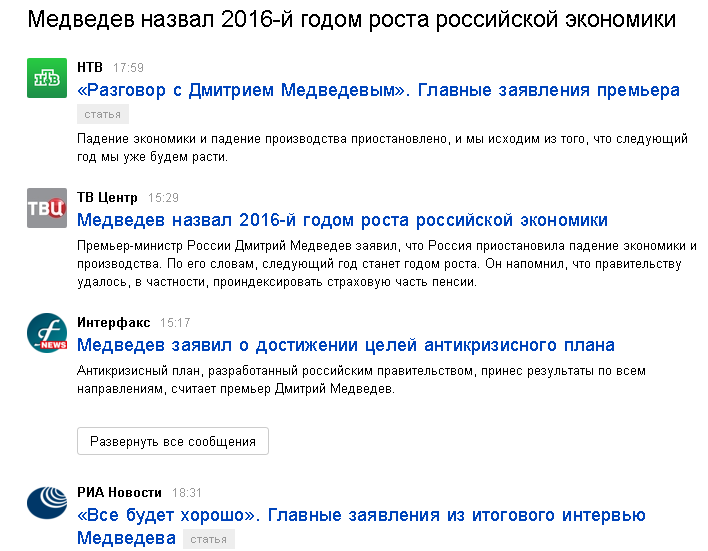Click the TV Center snippet starting Премьер-министр России
The image size is (708, 551).
(387, 264)
